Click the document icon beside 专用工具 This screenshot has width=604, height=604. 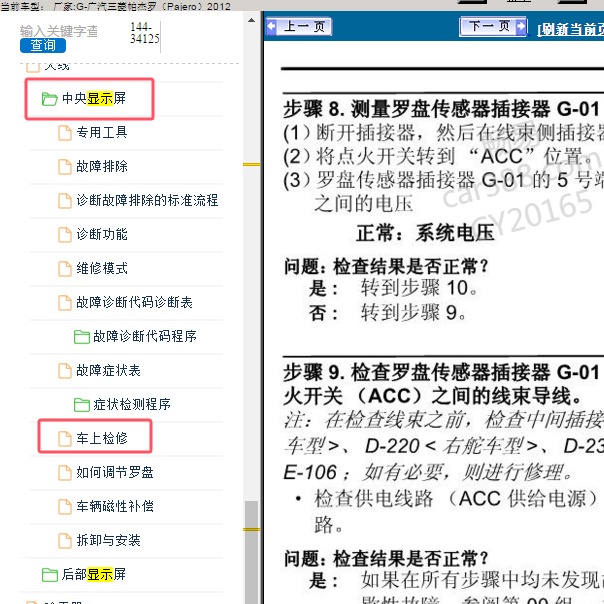[65, 133]
